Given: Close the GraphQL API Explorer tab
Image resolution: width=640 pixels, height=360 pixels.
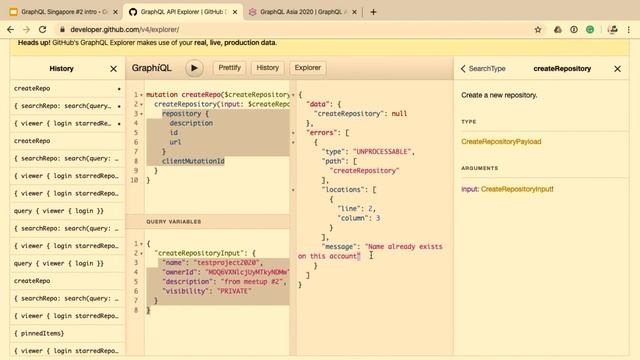Looking at the screenshot, I should [235, 12].
